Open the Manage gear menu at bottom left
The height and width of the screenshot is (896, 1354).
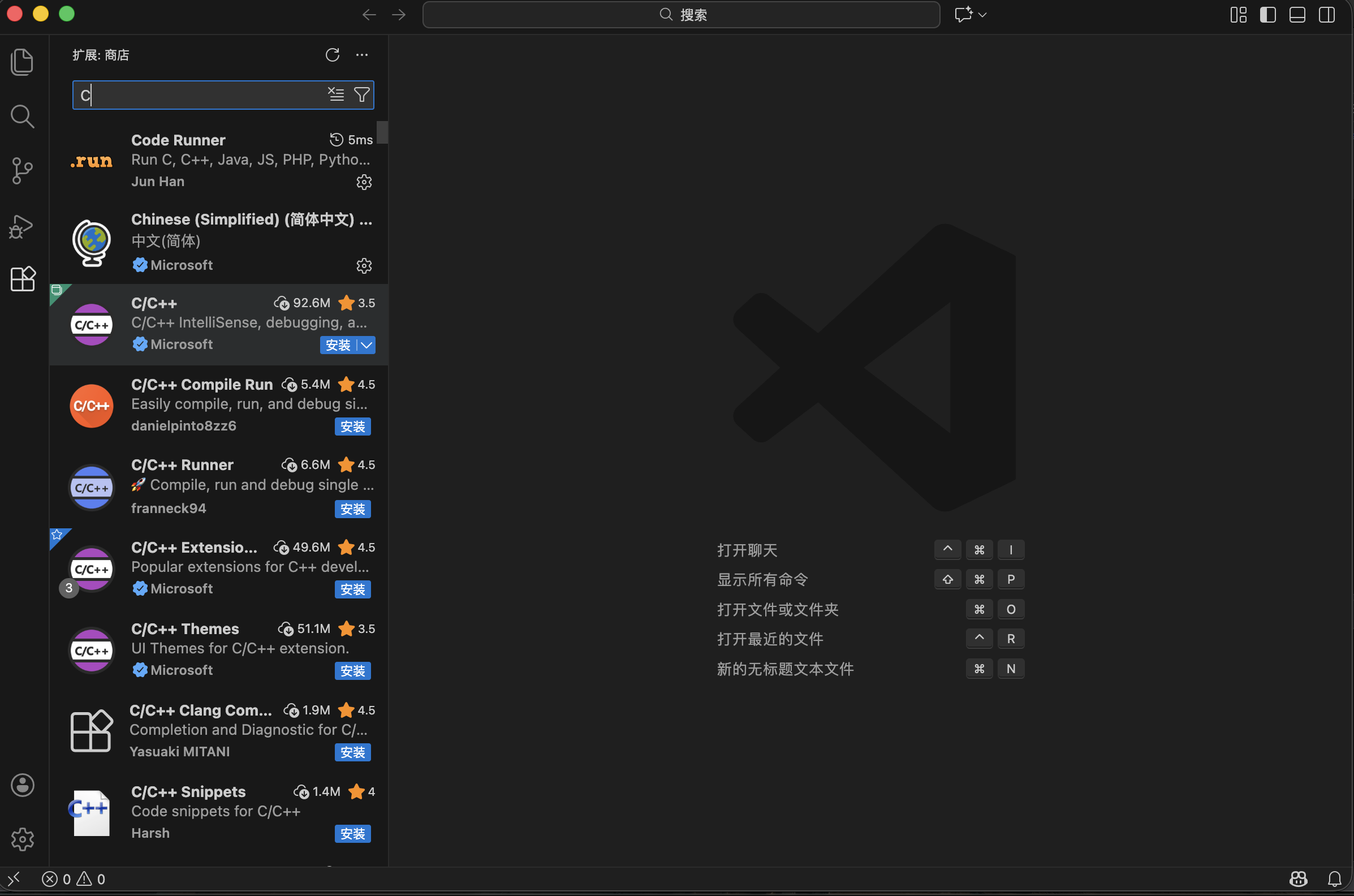coord(22,839)
